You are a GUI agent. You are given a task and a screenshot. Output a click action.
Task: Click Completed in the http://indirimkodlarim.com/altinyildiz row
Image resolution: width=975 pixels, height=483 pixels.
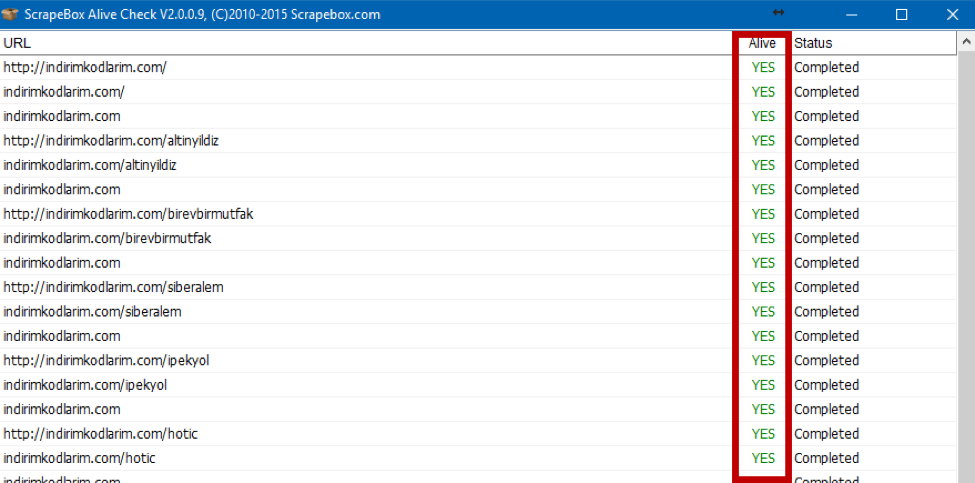coord(826,141)
